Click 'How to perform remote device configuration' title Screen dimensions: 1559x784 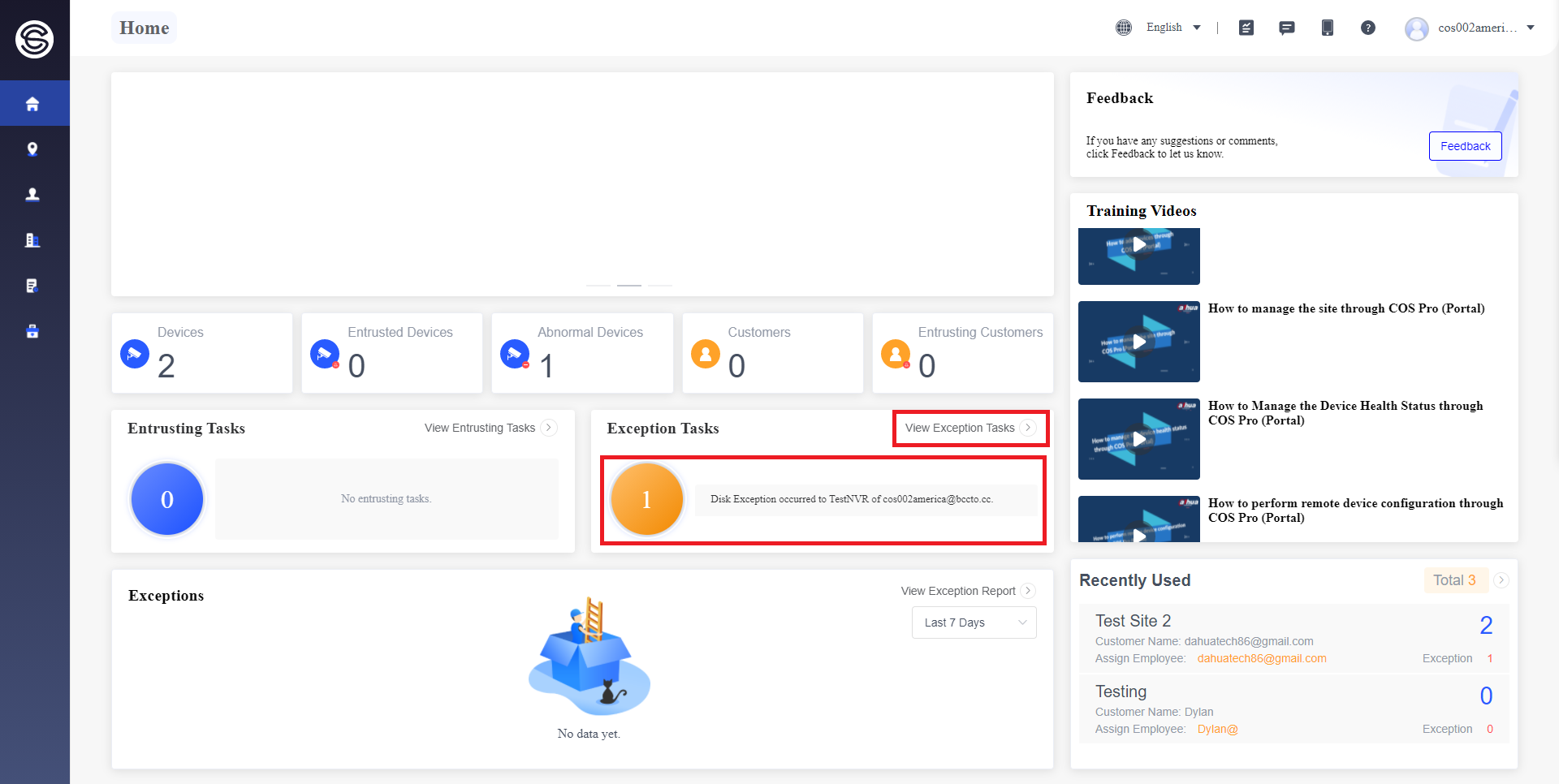pos(1356,510)
